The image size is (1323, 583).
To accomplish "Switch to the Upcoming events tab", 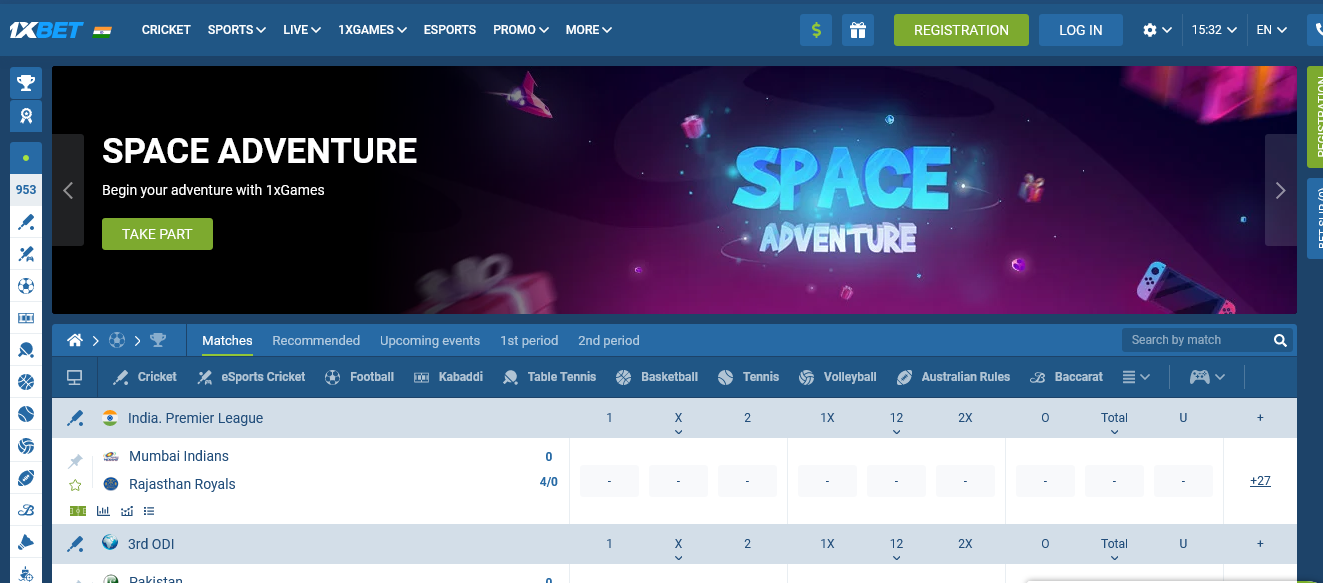I will pos(430,340).
